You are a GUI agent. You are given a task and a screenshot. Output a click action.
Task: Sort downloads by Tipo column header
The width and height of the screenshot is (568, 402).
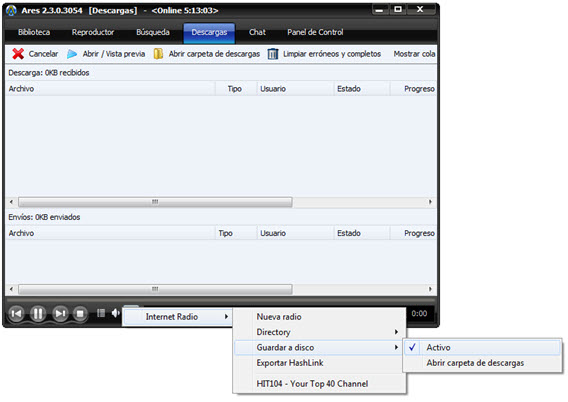tap(236, 89)
